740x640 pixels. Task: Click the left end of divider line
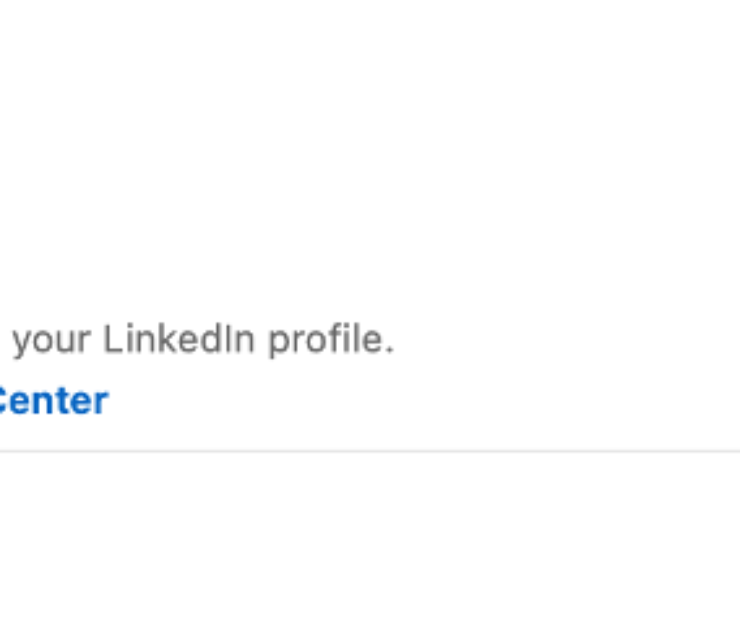(x=6, y=451)
